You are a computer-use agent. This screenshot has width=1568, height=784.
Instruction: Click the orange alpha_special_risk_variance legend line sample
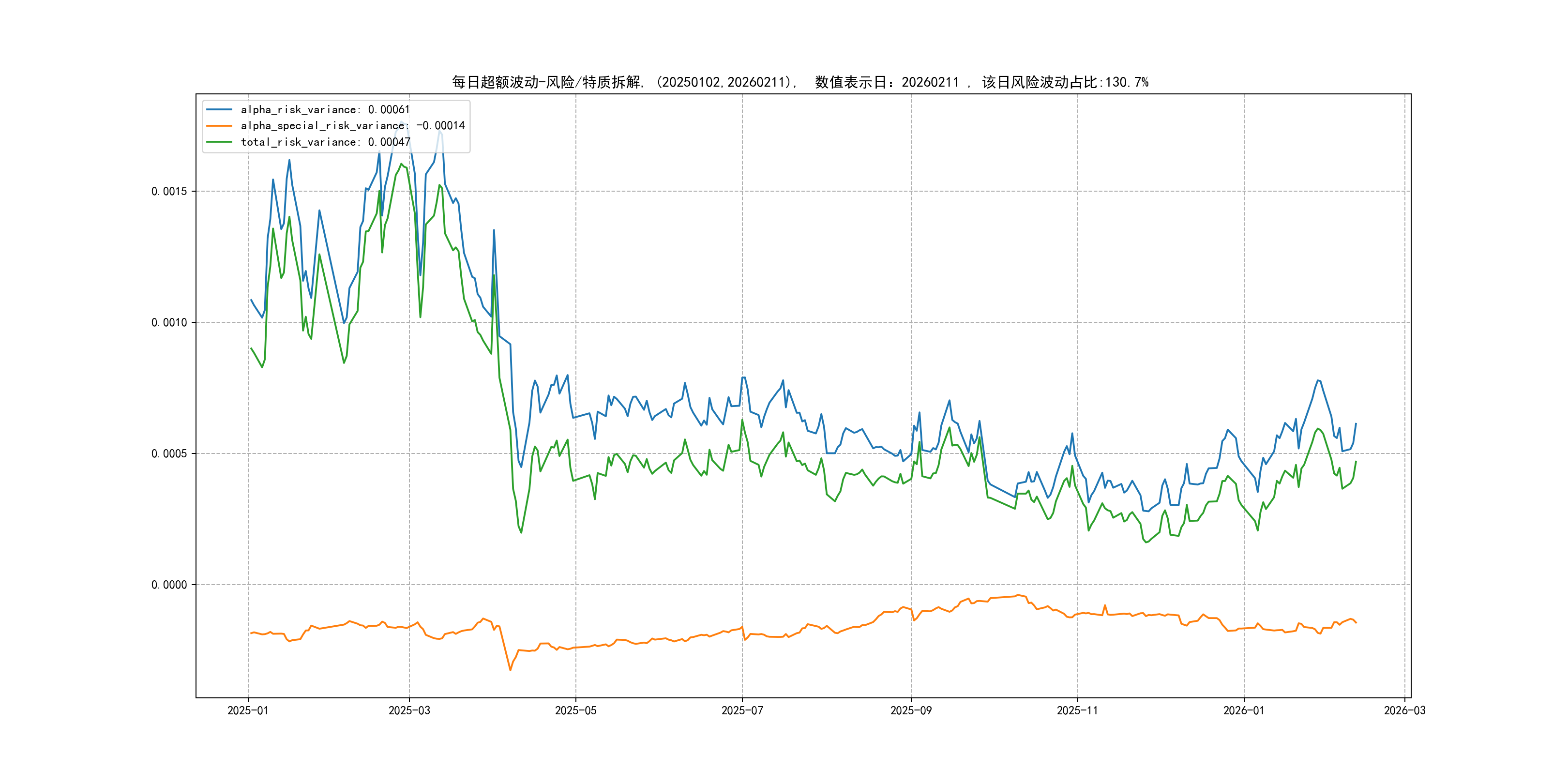coord(219,126)
